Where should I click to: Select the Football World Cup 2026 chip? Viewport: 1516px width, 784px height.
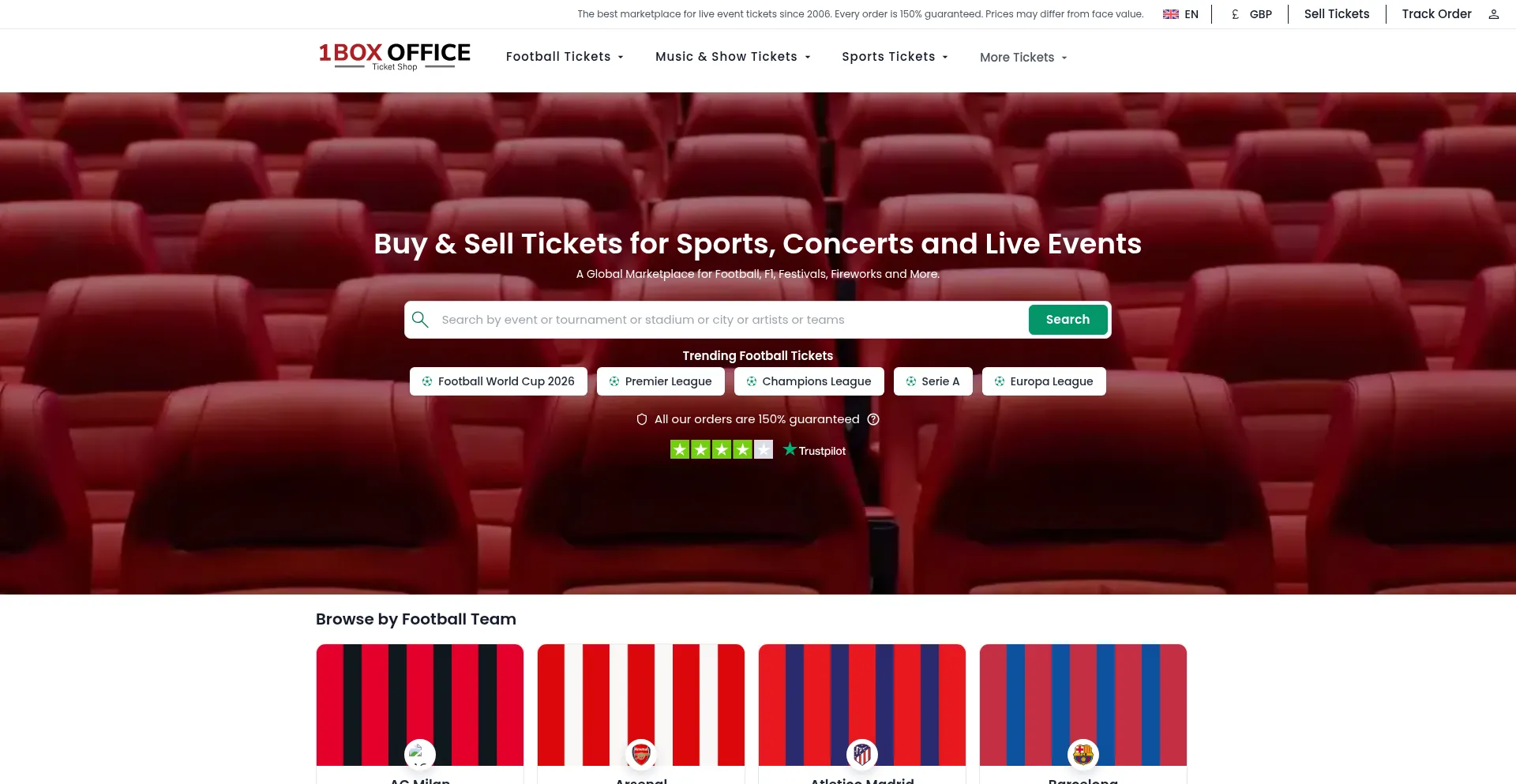(498, 381)
